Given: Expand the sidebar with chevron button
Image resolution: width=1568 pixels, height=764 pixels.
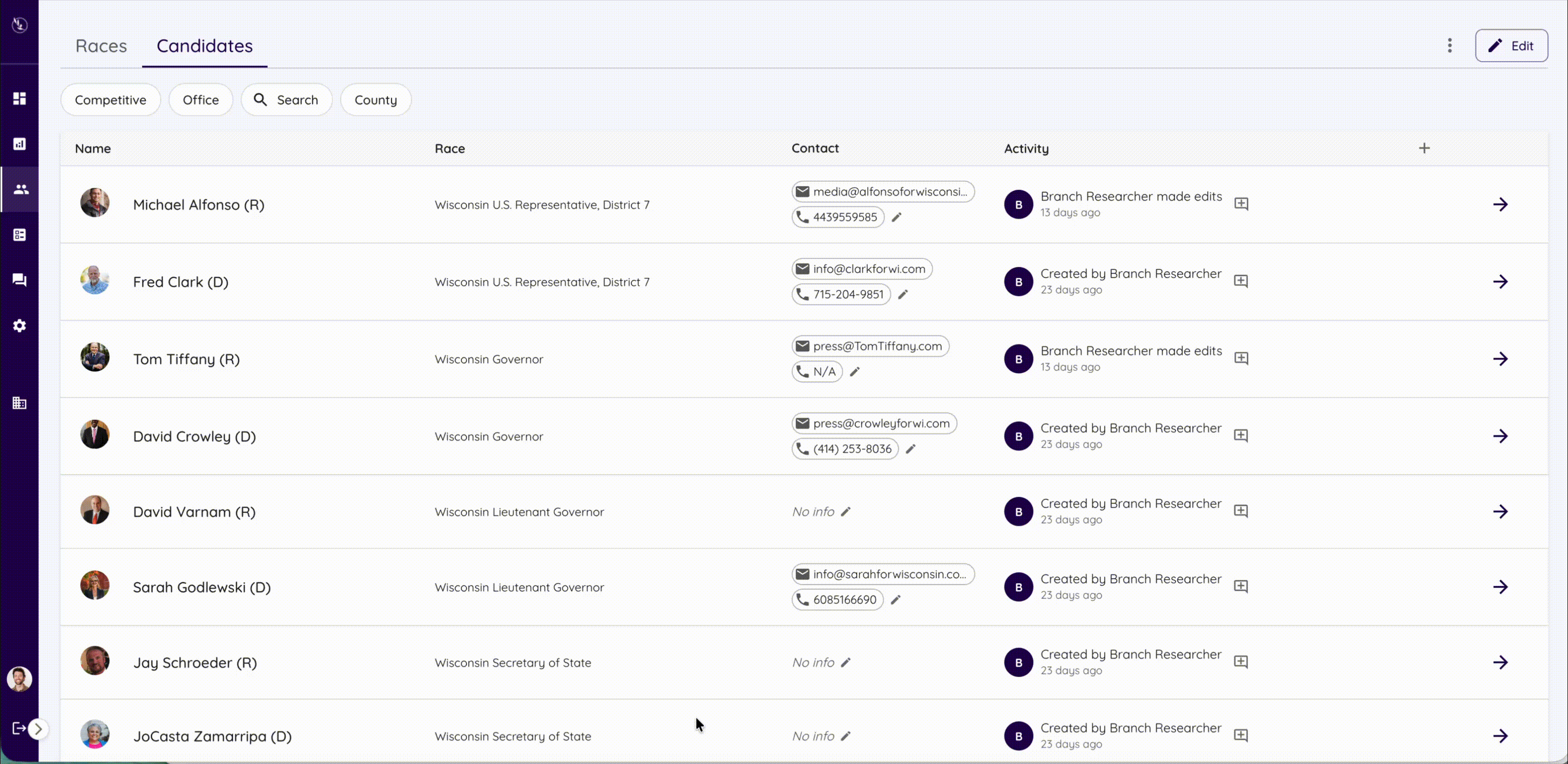Looking at the screenshot, I should (38, 729).
